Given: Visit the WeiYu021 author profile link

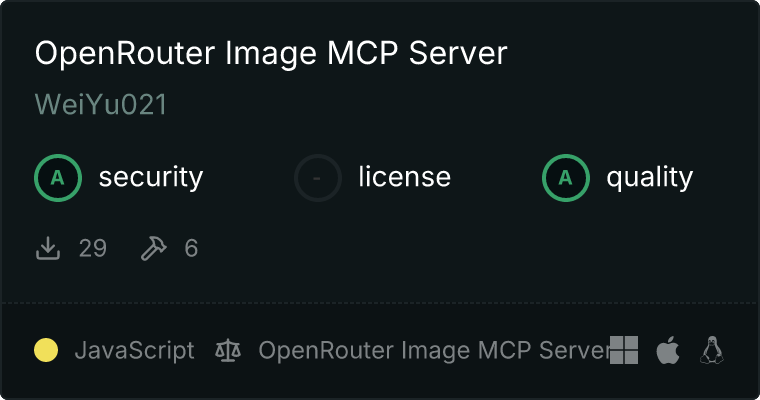Looking at the screenshot, I should click(x=101, y=104).
